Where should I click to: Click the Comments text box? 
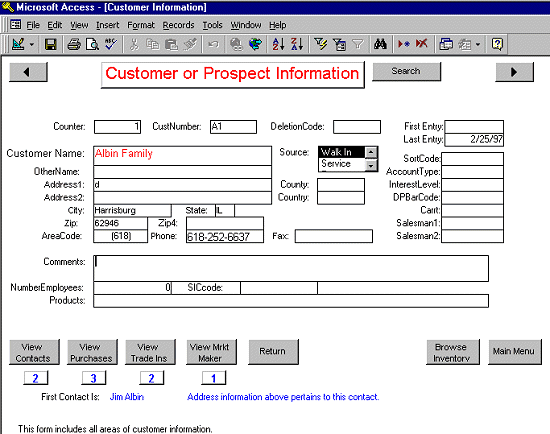pos(291,268)
